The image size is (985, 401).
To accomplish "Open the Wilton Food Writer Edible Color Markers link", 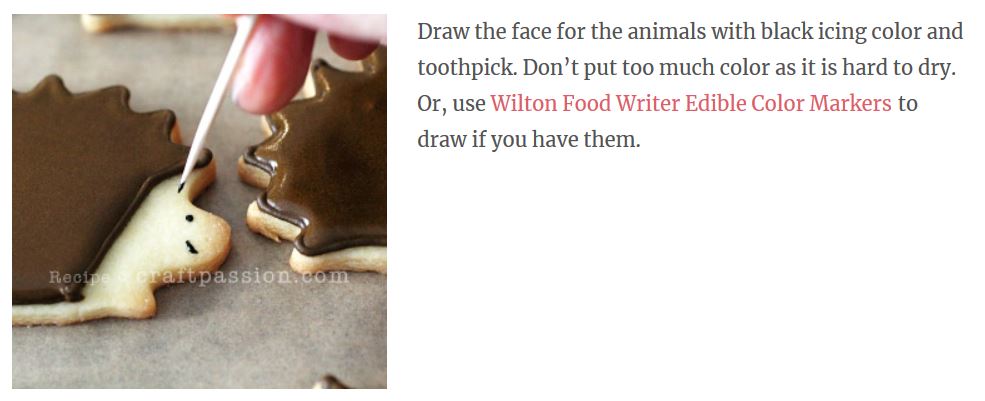I will 691,103.
